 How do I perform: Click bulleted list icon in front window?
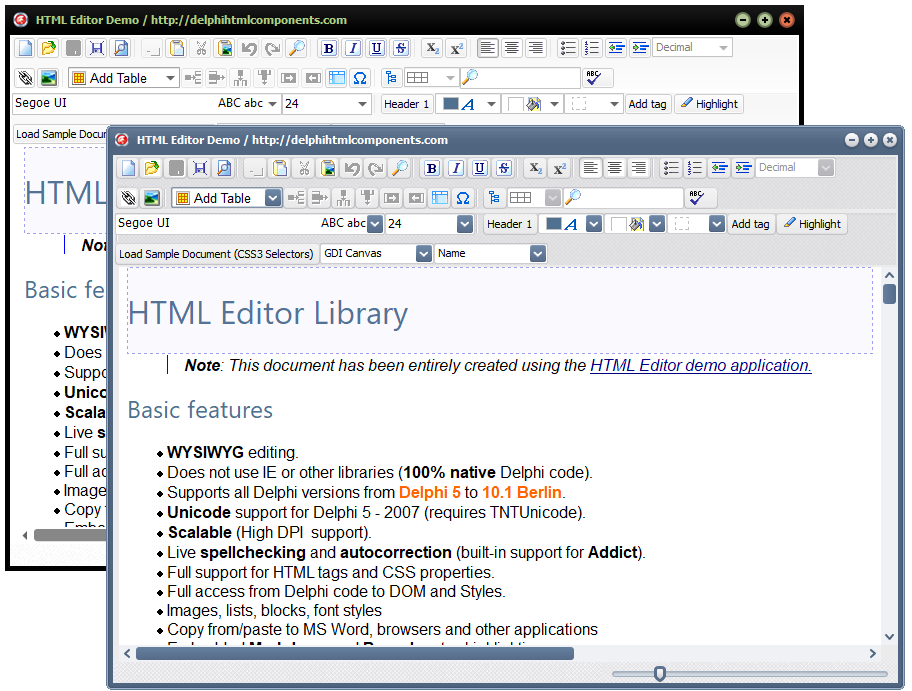point(671,168)
